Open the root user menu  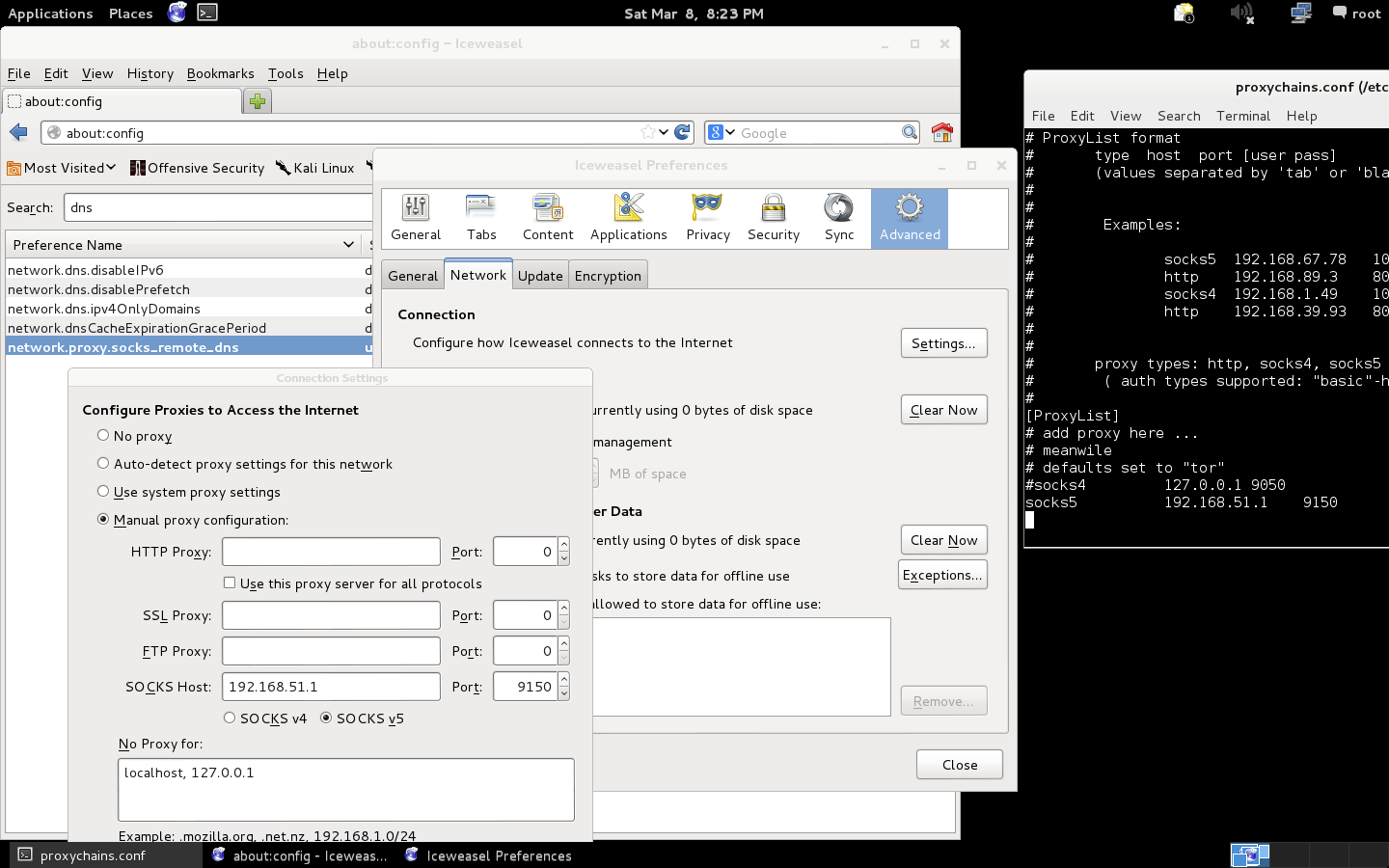1357,13
